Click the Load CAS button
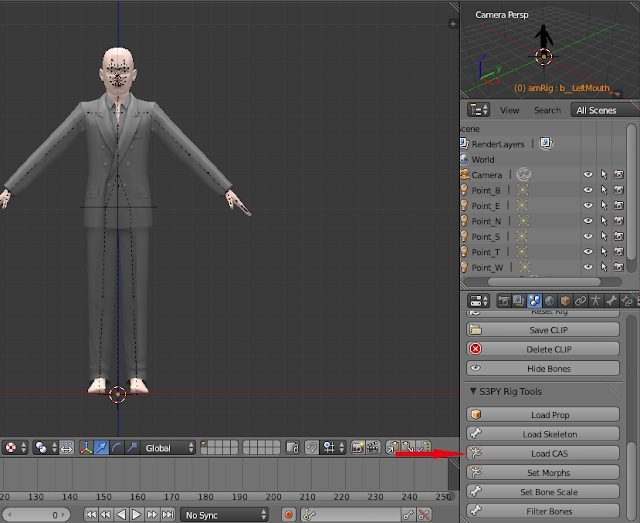The height and width of the screenshot is (523, 640). tap(548, 453)
